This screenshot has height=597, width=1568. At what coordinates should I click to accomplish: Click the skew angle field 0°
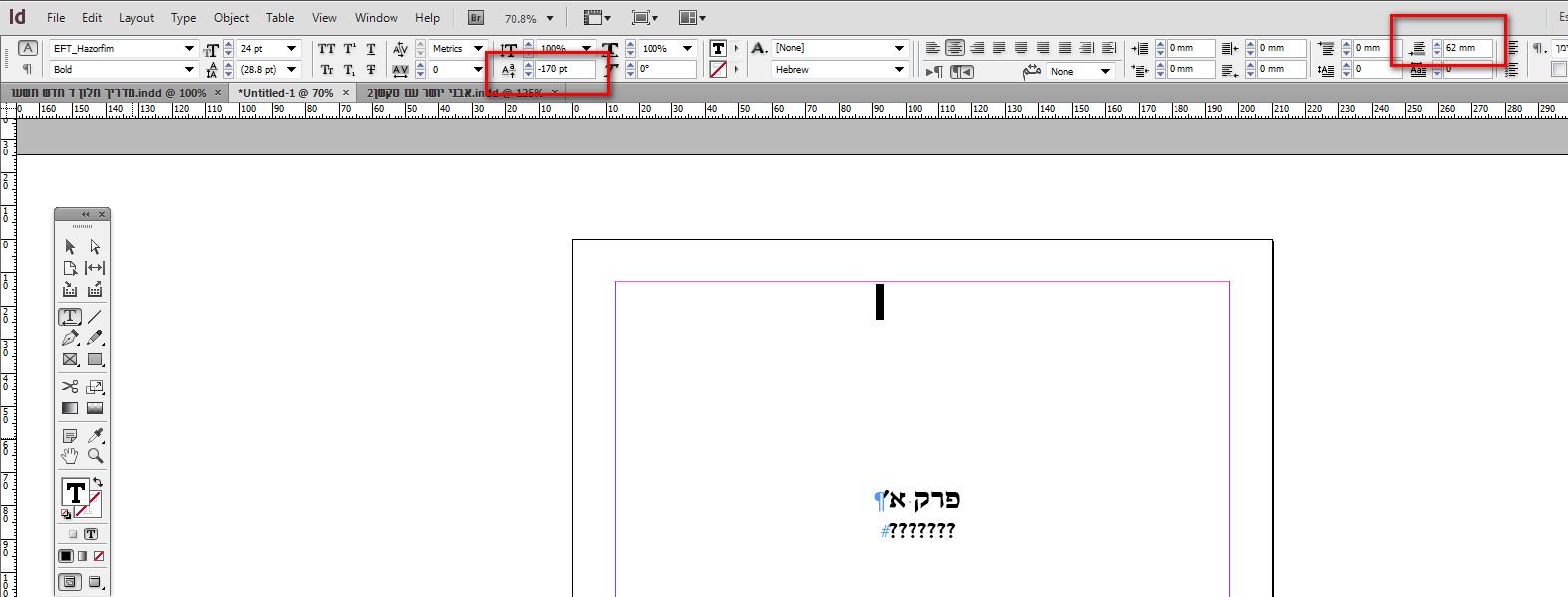coord(666,69)
